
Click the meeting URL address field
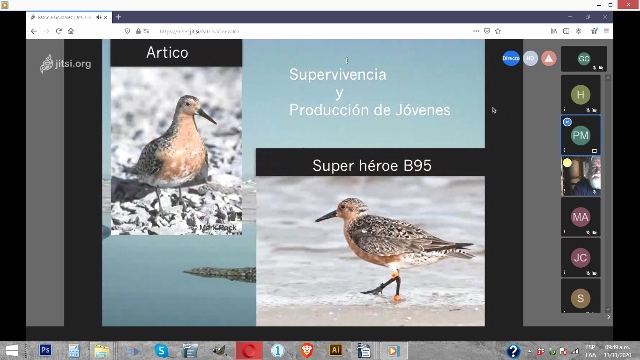click(310, 31)
